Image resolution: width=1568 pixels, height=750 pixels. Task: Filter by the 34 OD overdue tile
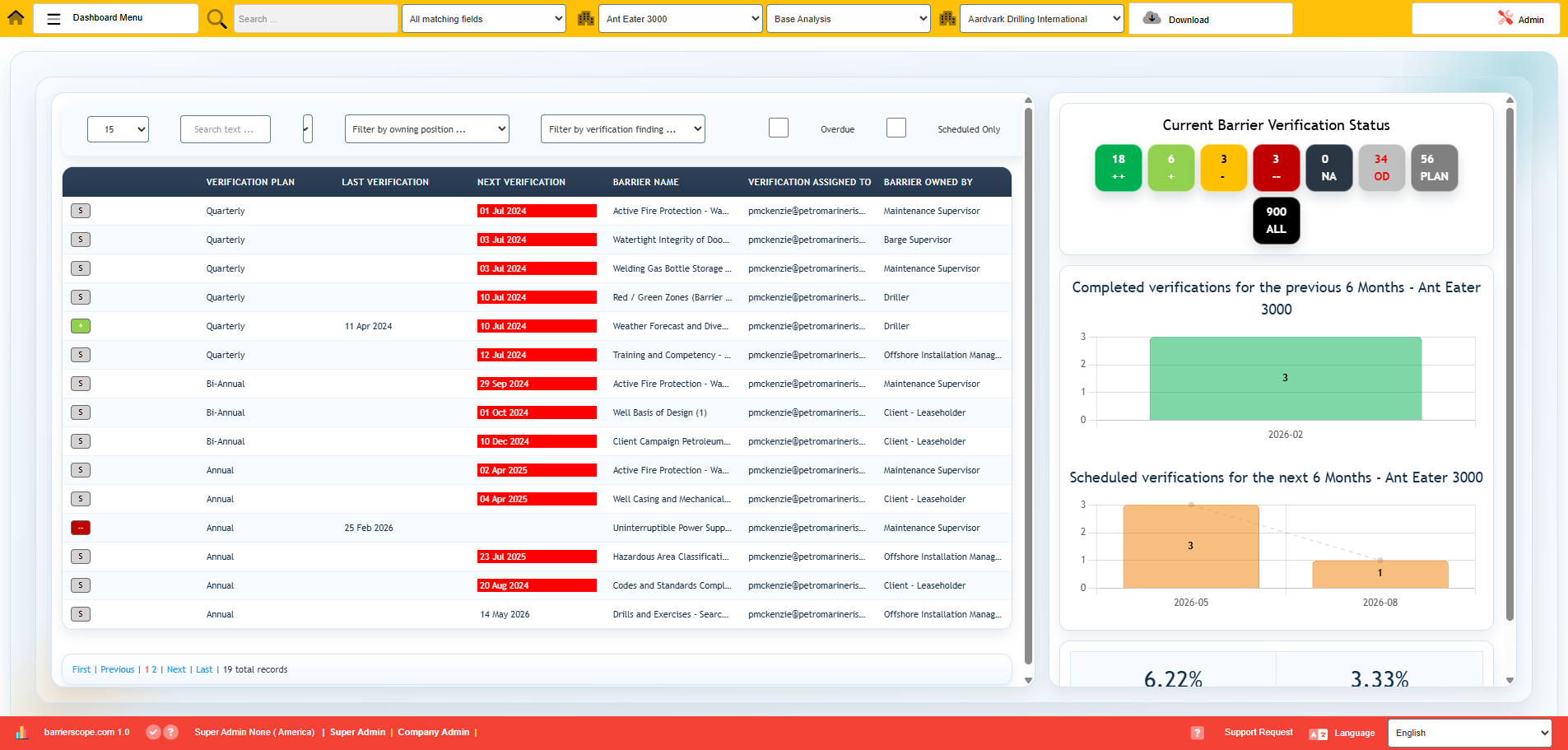tap(1382, 168)
